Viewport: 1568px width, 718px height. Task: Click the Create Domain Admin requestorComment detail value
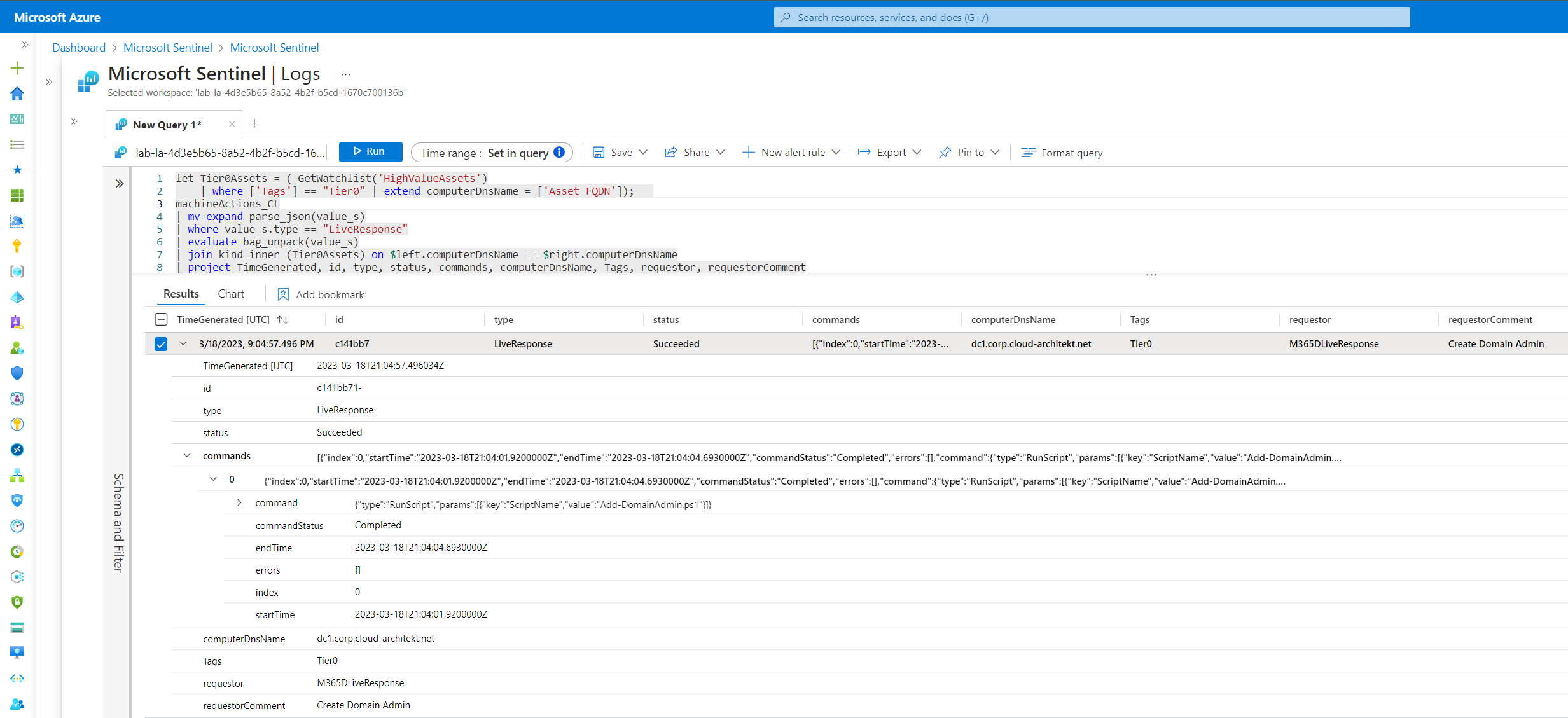(x=363, y=705)
